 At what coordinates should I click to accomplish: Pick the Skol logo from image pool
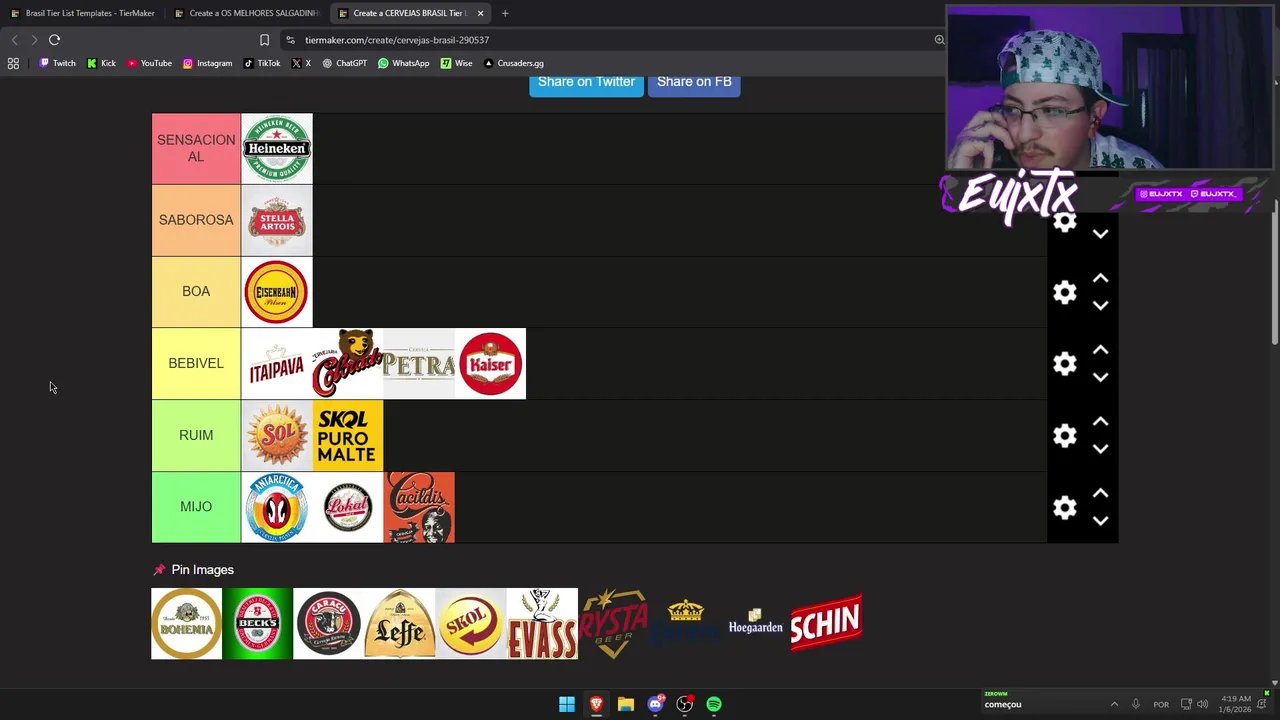coord(471,624)
